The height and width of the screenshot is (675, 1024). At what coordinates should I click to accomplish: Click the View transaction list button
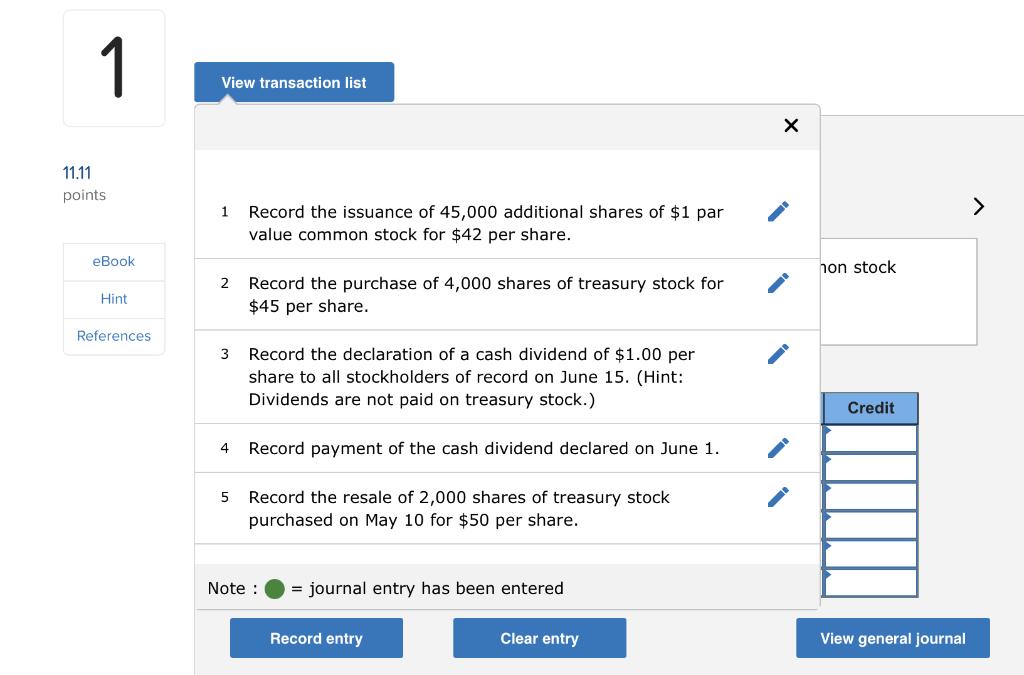click(x=293, y=82)
